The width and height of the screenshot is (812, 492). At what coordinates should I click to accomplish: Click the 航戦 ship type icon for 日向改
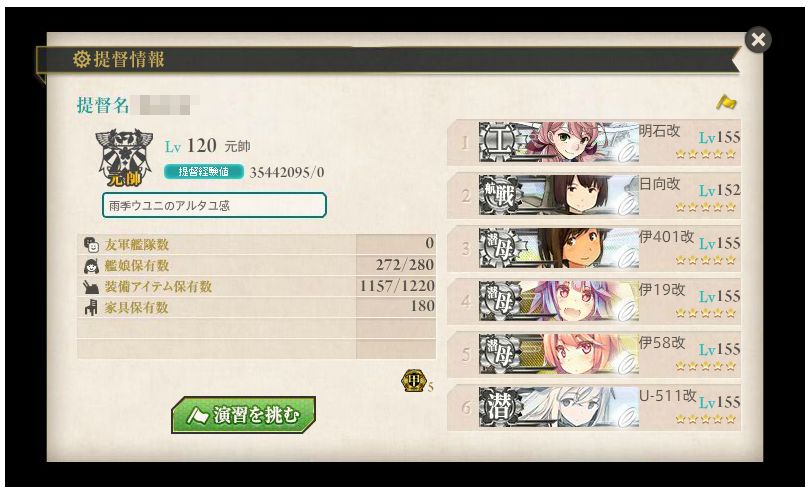pos(497,195)
